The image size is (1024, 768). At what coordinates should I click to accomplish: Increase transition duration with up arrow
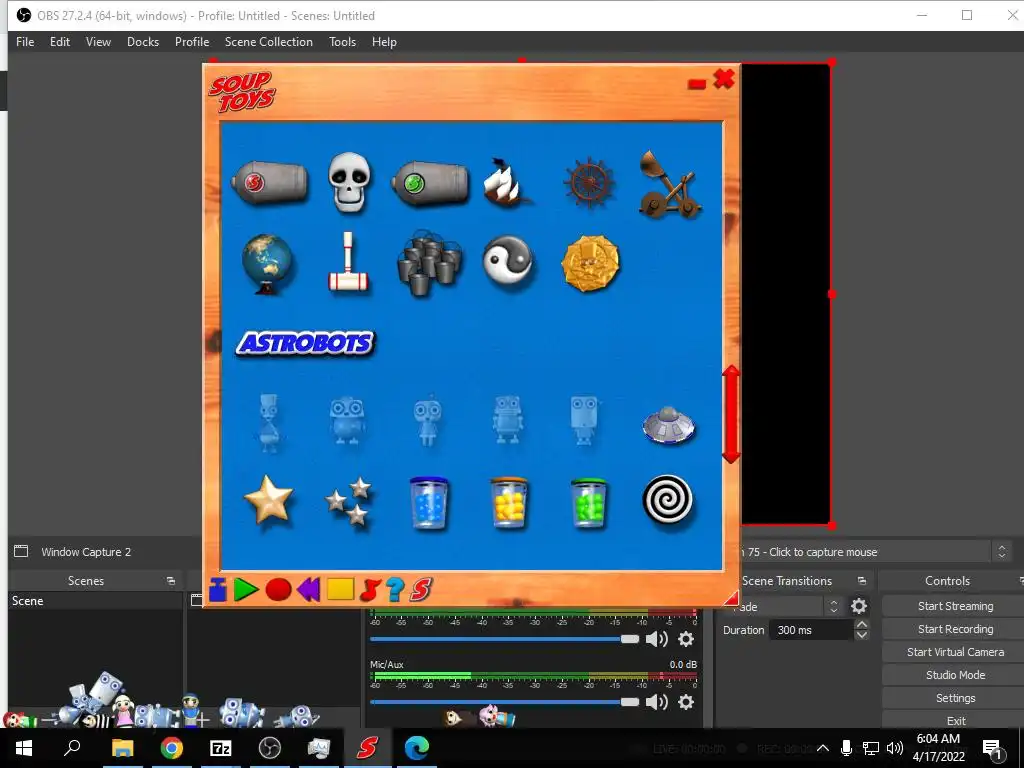(x=862, y=625)
